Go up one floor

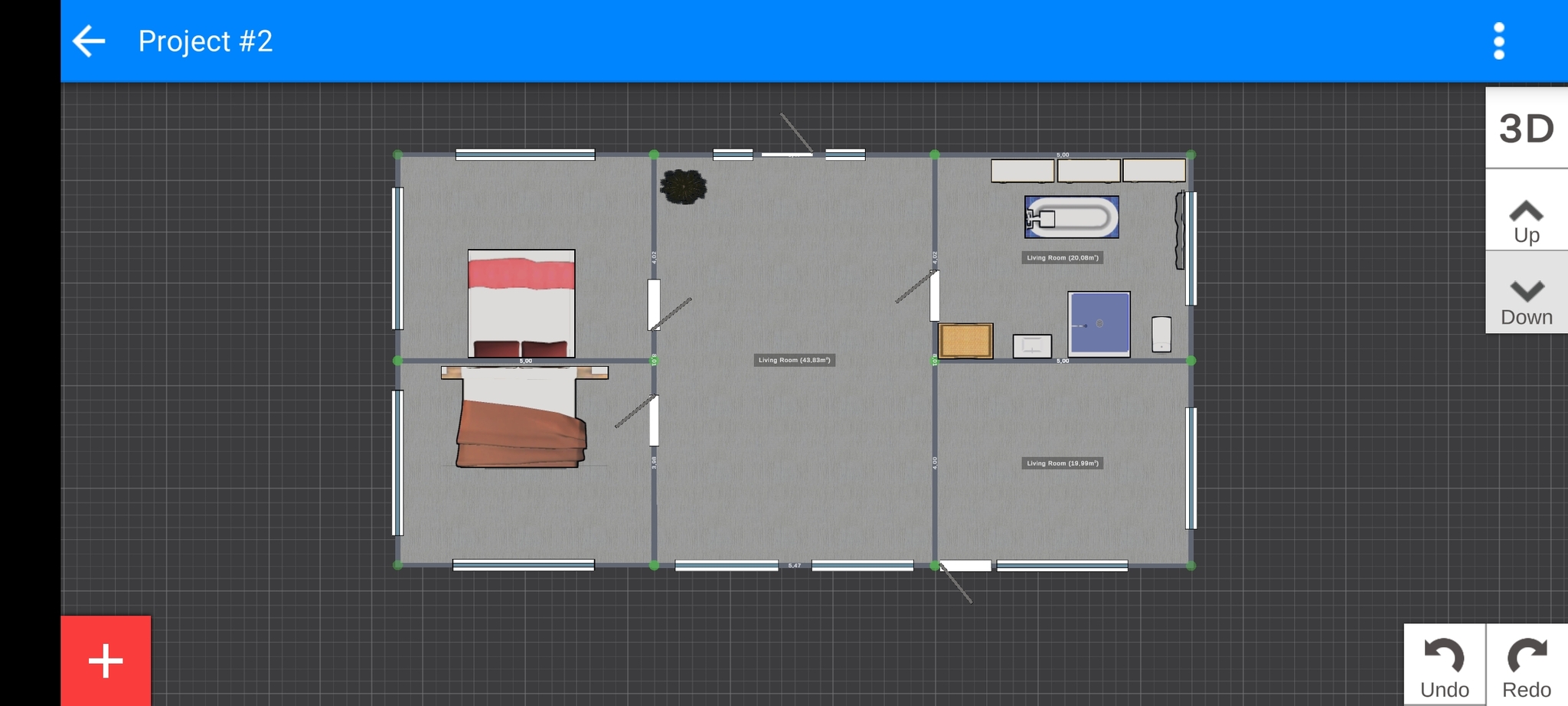[x=1526, y=220]
